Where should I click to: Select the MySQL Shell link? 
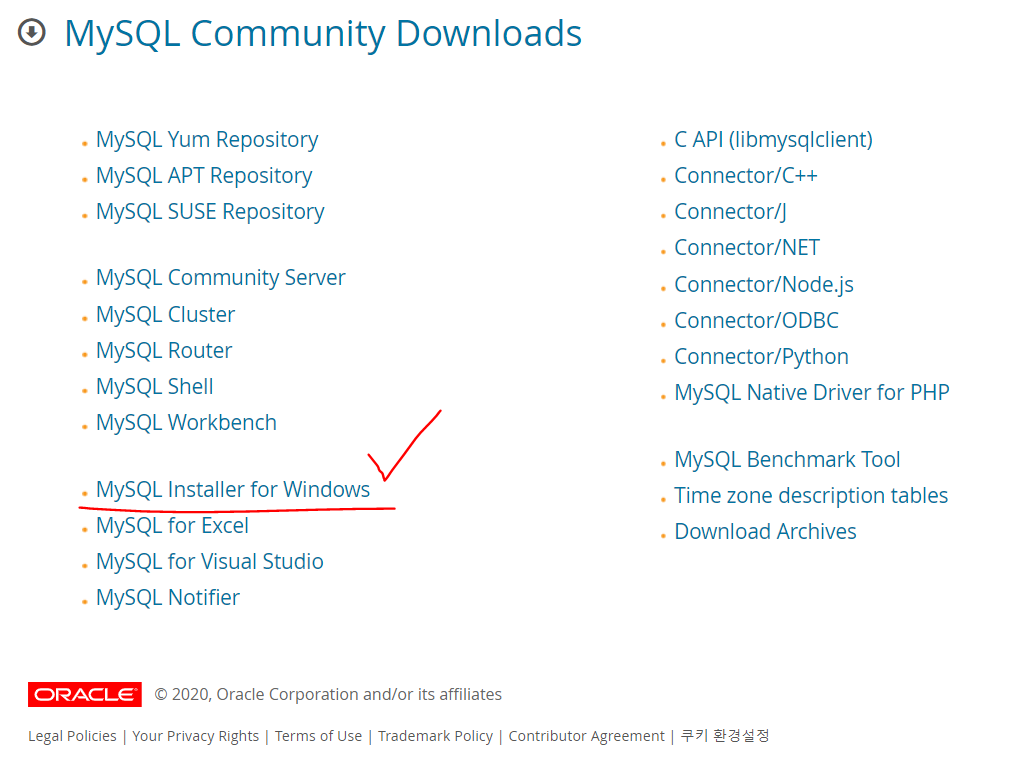point(154,386)
